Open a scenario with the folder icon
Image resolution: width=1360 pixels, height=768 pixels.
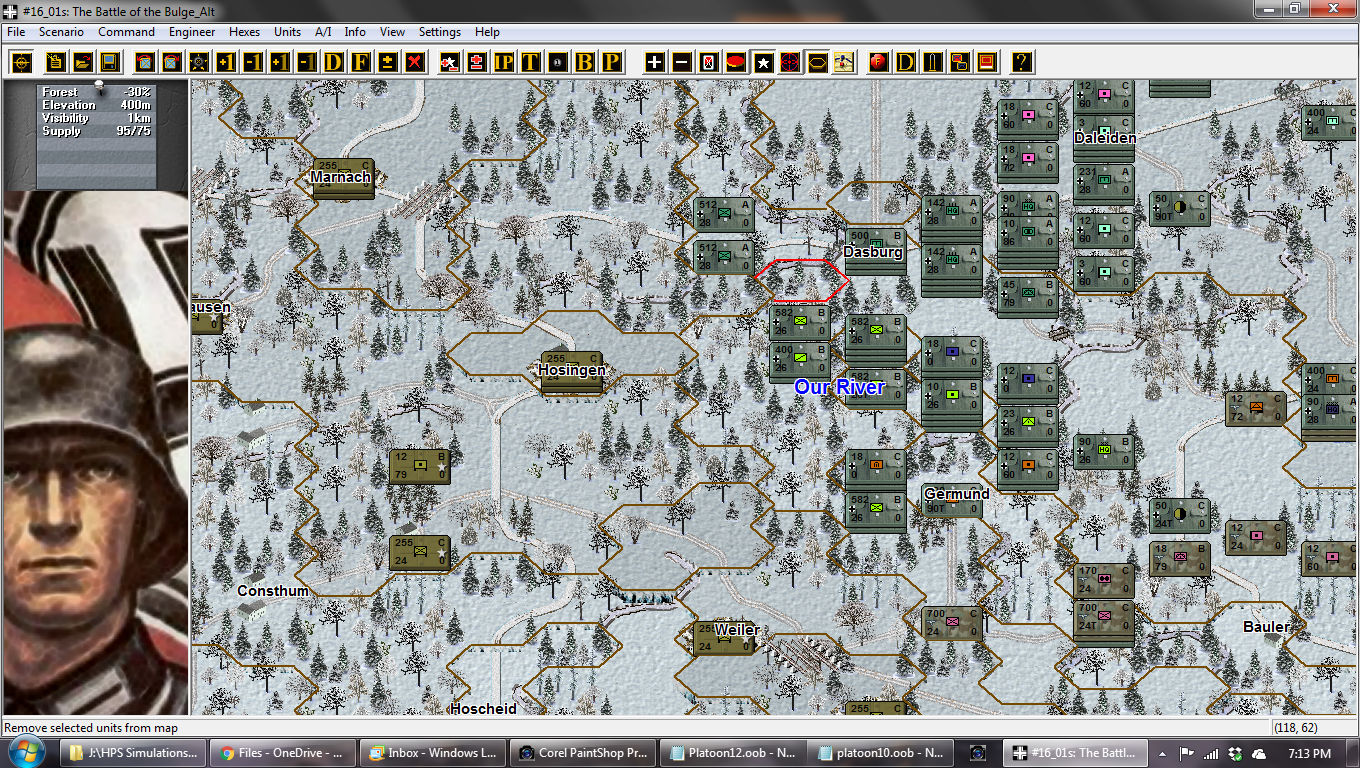(83, 62)
